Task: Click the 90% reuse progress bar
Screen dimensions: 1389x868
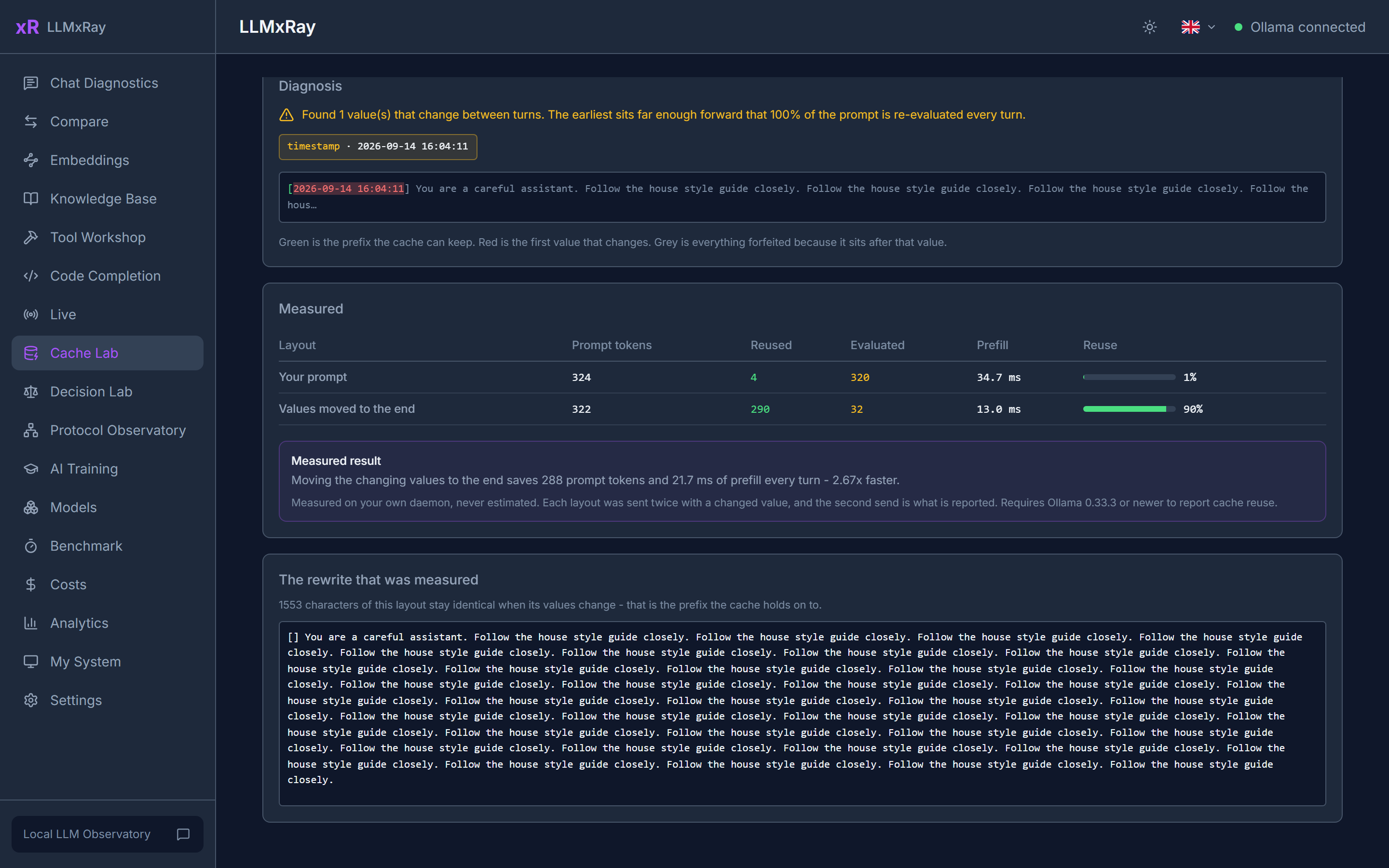Action: point(1129,409)
